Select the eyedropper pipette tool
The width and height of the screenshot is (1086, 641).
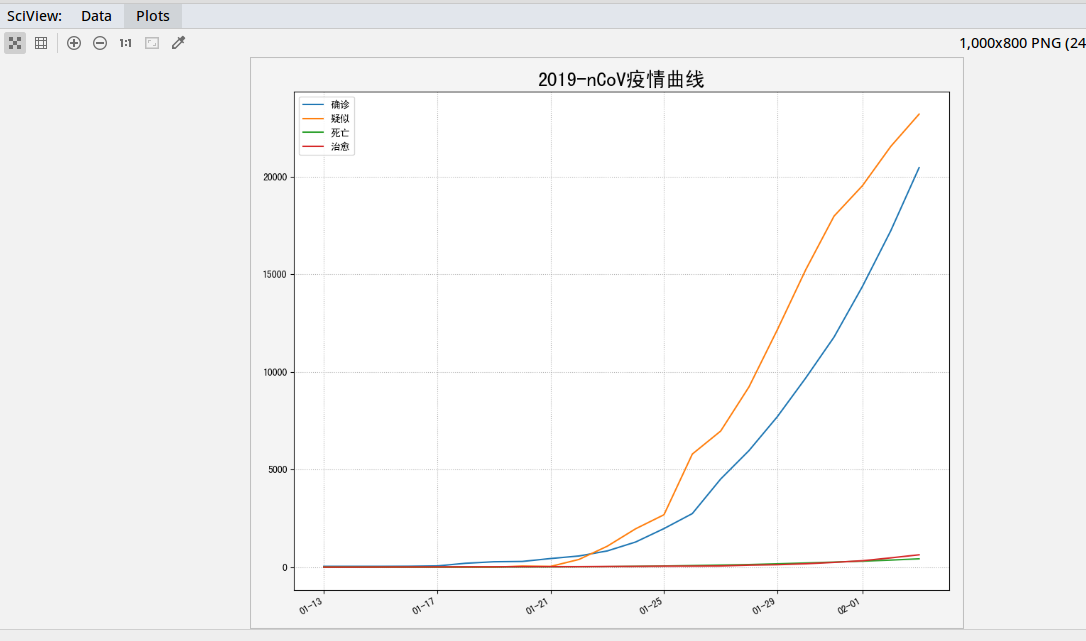click(178, 43)
